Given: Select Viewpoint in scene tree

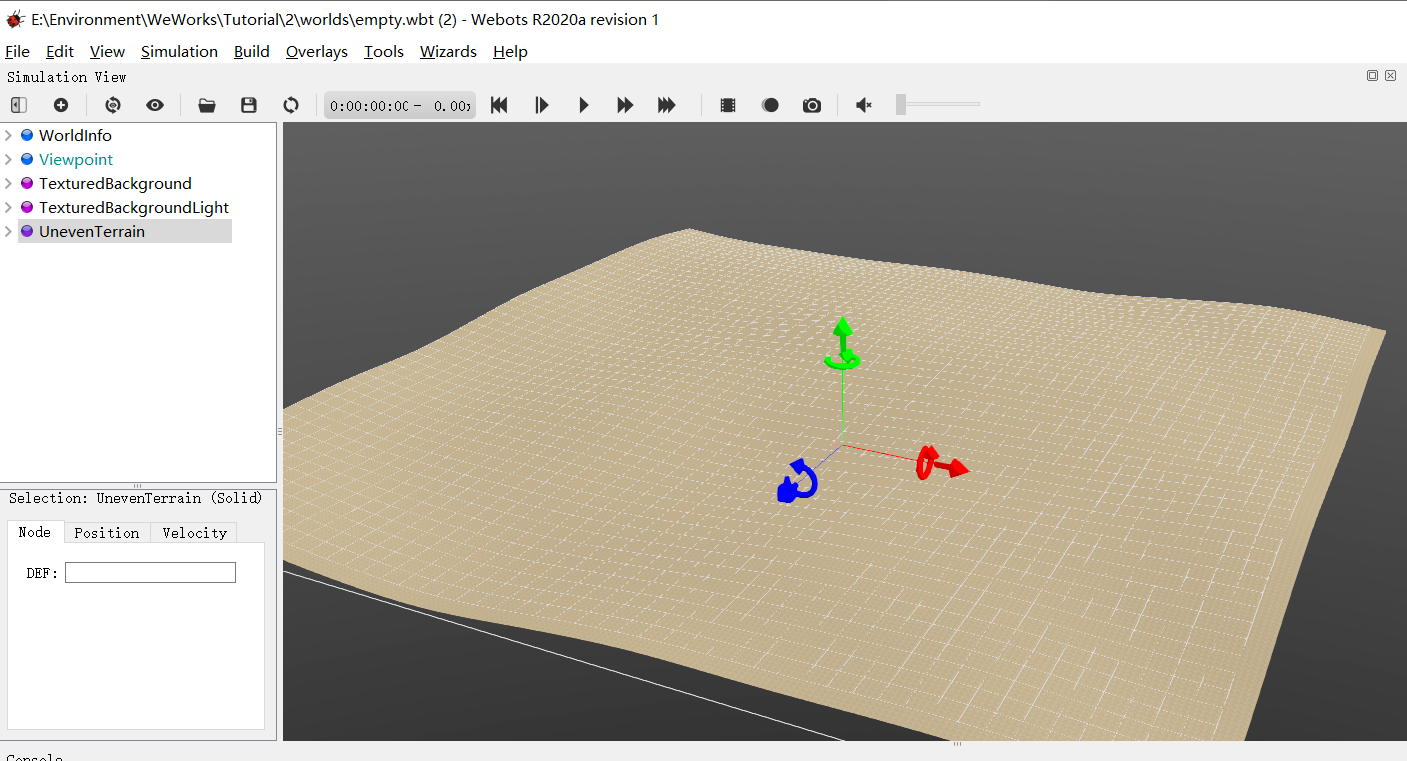Looking at the screenshot, I should 76,159.
